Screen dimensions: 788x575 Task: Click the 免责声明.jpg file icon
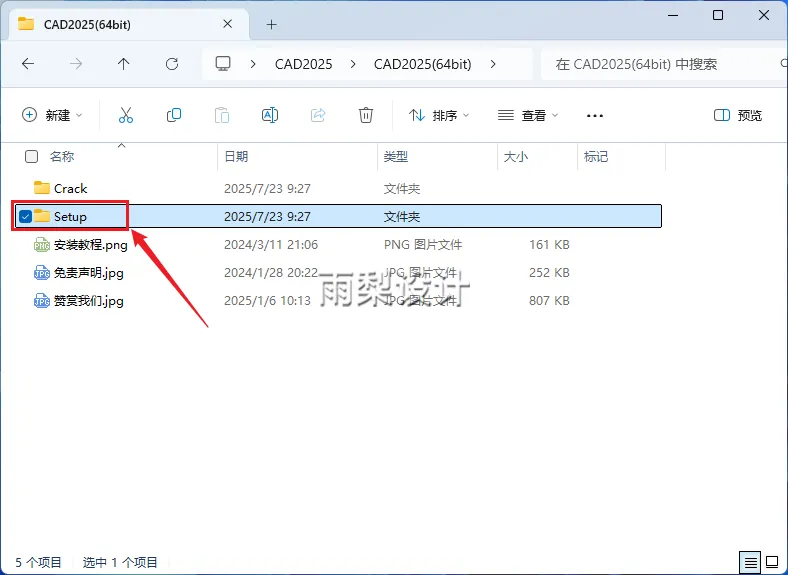point(42,273)
